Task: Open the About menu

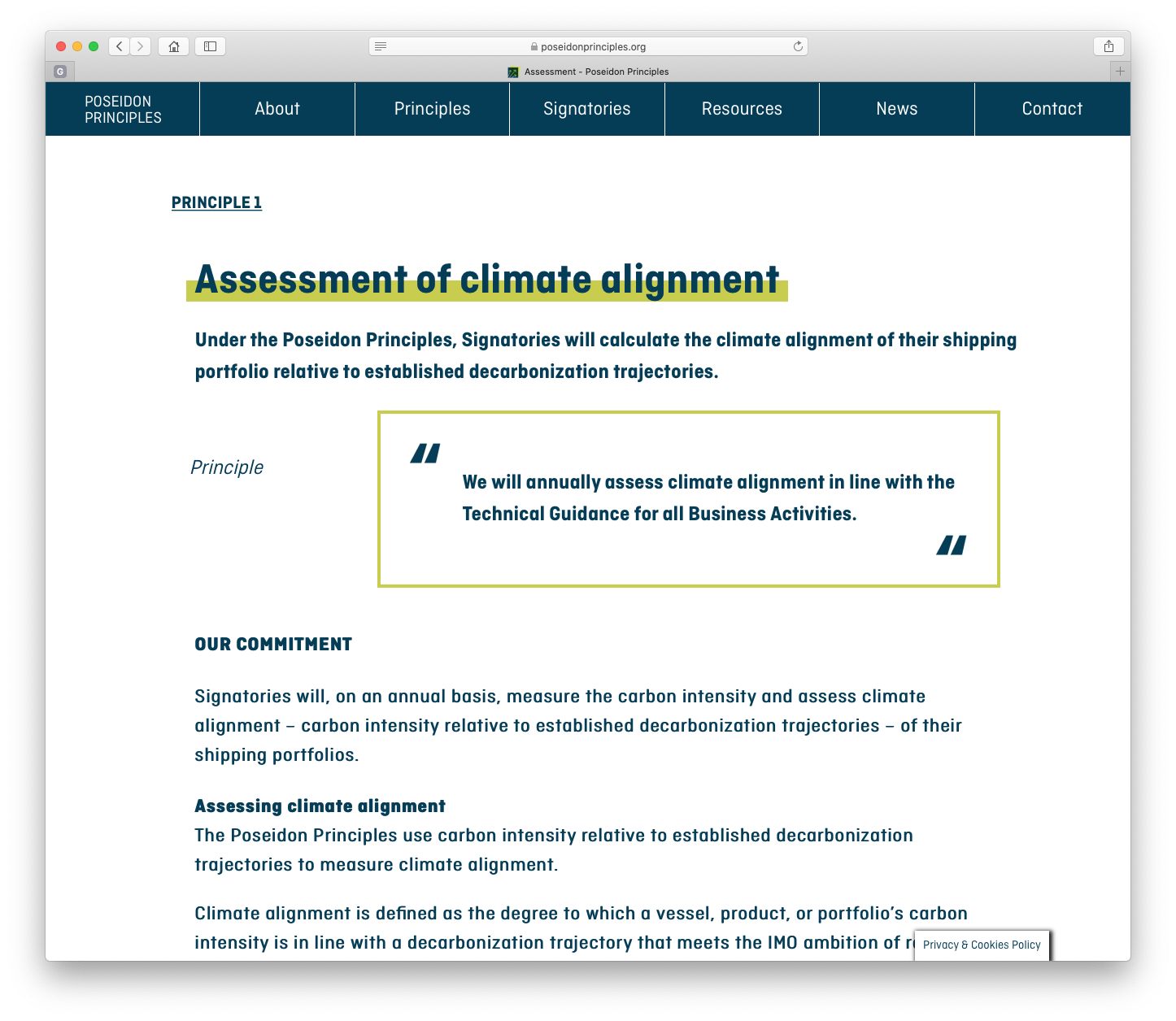Action: coord(277,109)
